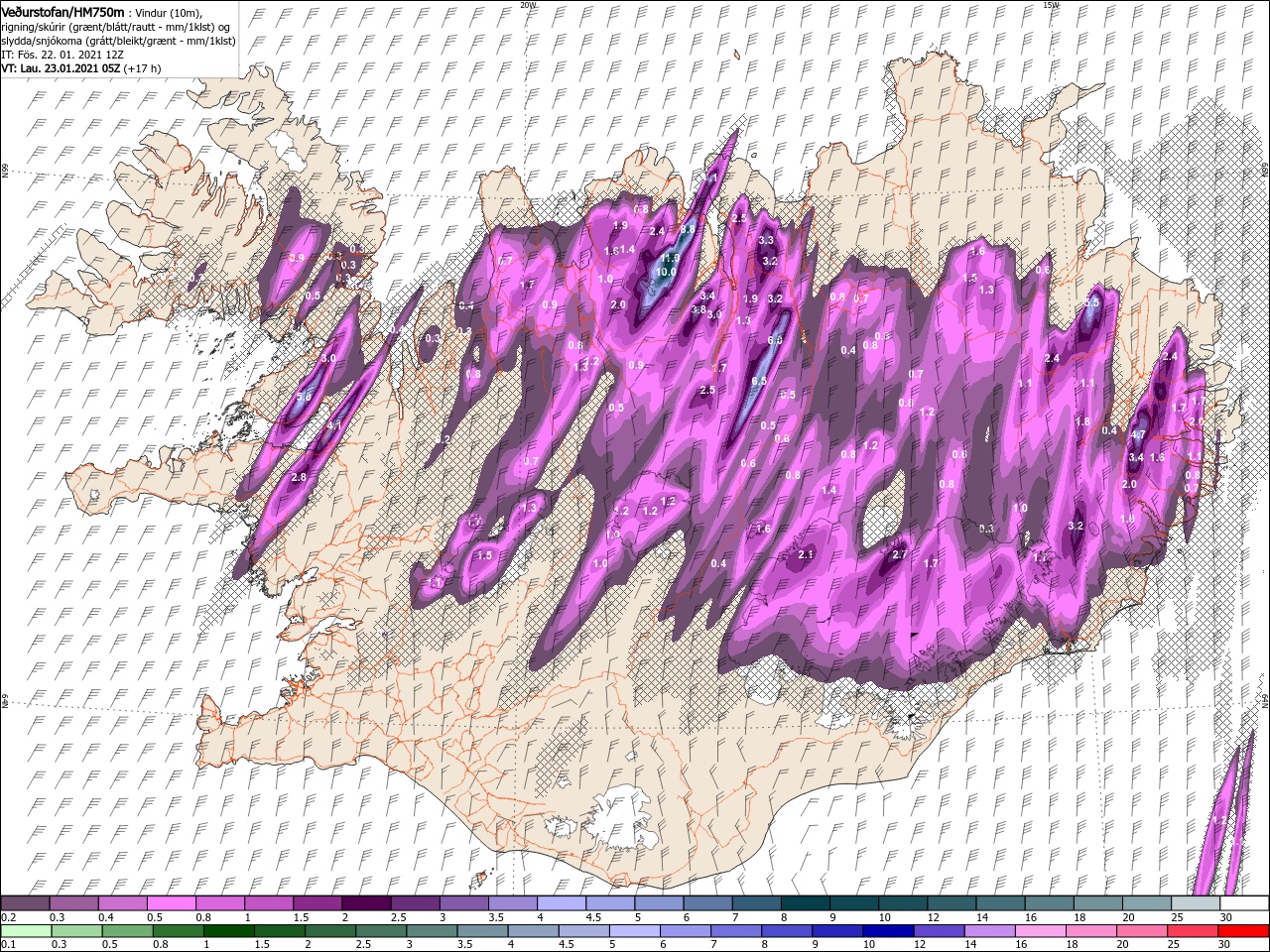Click the bright red final rain legend swatch

click(x=1244, y=930)
